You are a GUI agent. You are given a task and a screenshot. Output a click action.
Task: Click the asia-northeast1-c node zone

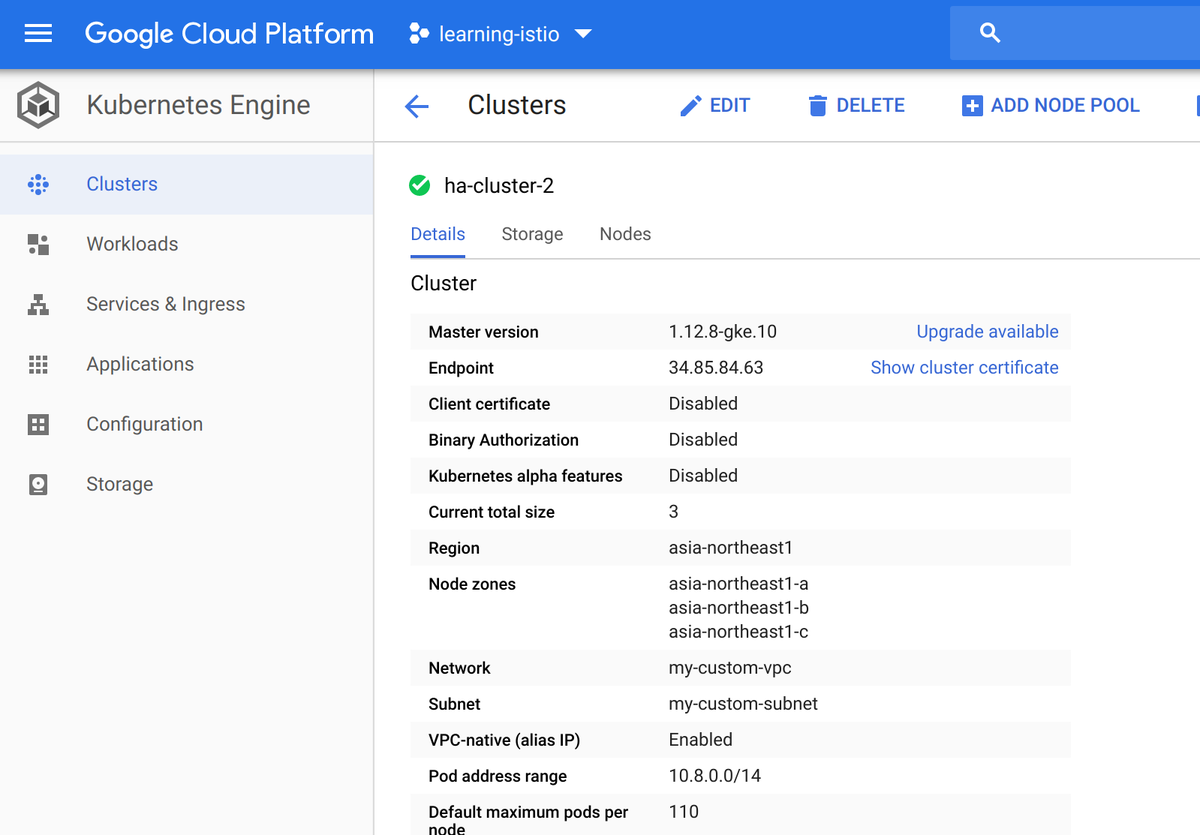[739, 632]
